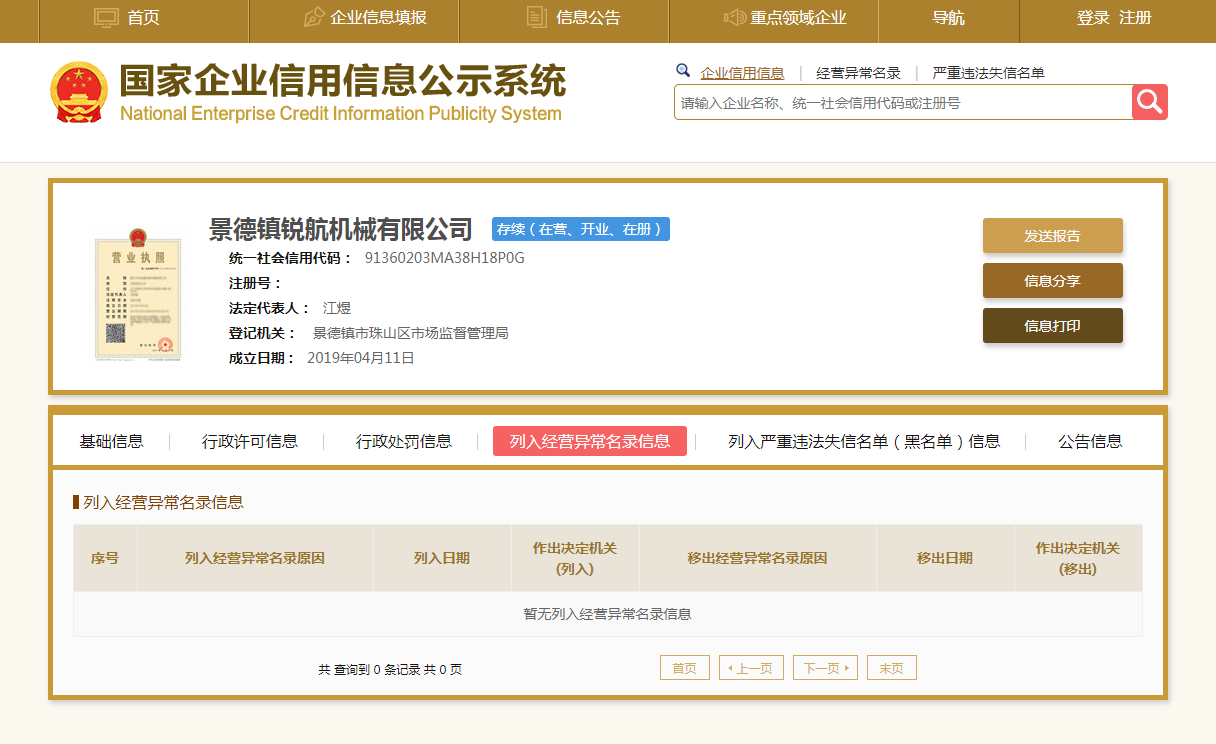Click the monitor icon beside 首页

[106, 17]
